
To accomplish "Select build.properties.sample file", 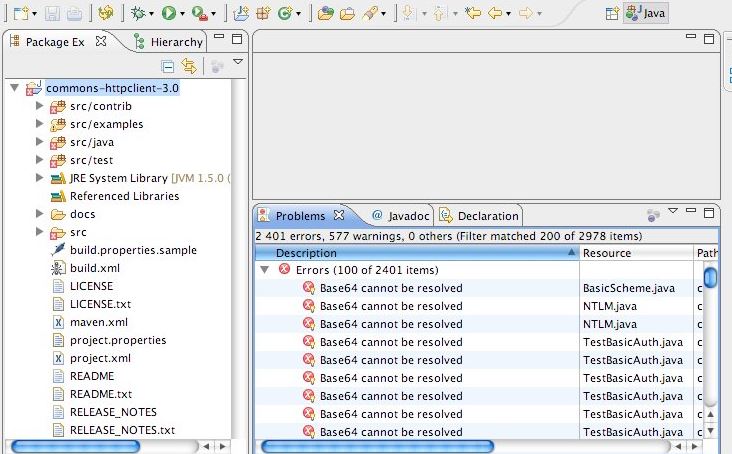I will click(x=133, y=250).
